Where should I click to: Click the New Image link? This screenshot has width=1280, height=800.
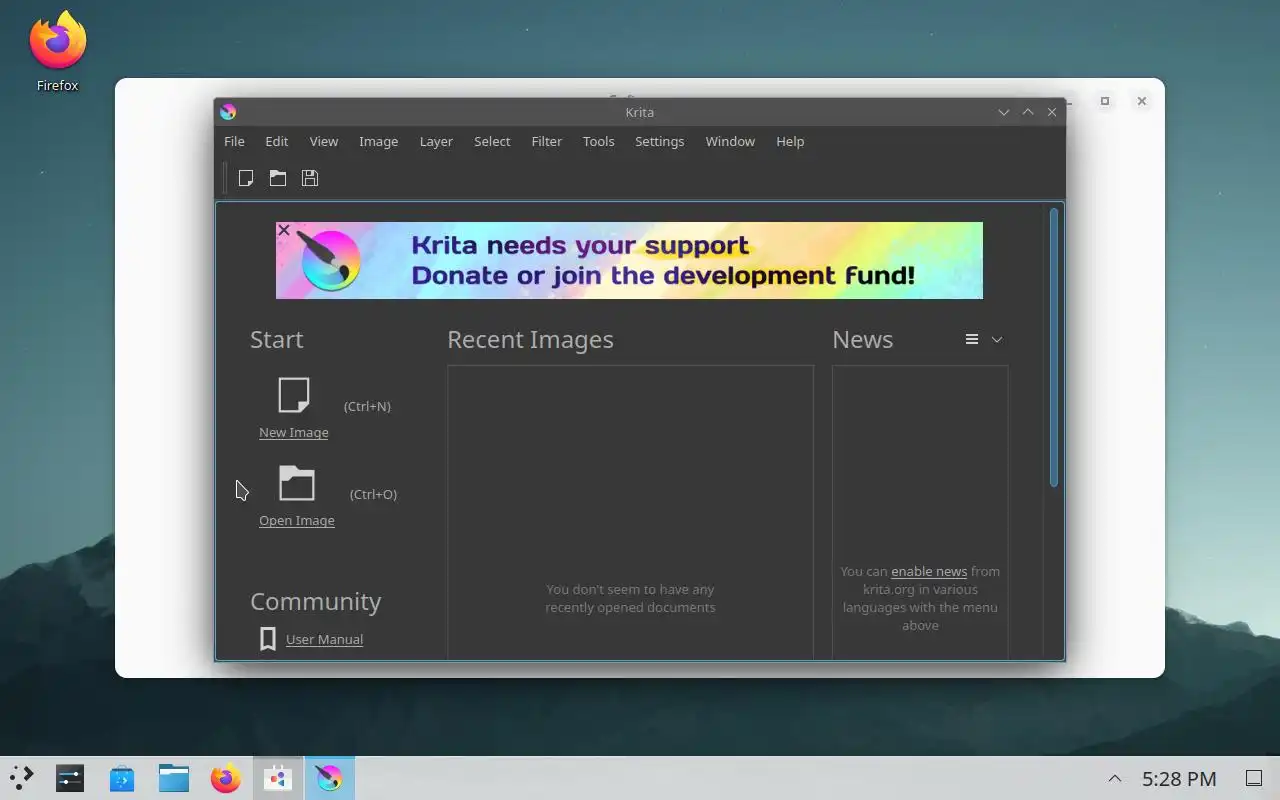pos(294,433)
